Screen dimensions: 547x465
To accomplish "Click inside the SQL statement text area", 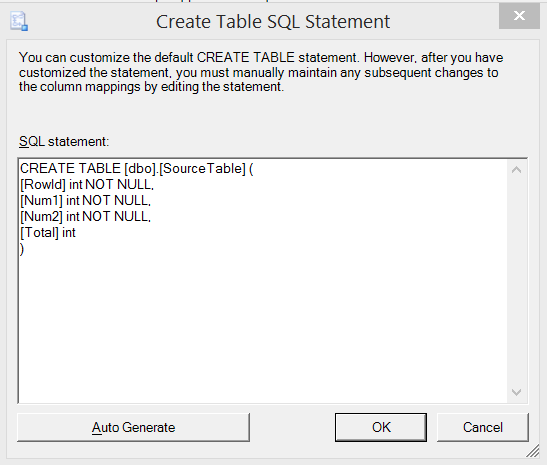I will (263, 281).
